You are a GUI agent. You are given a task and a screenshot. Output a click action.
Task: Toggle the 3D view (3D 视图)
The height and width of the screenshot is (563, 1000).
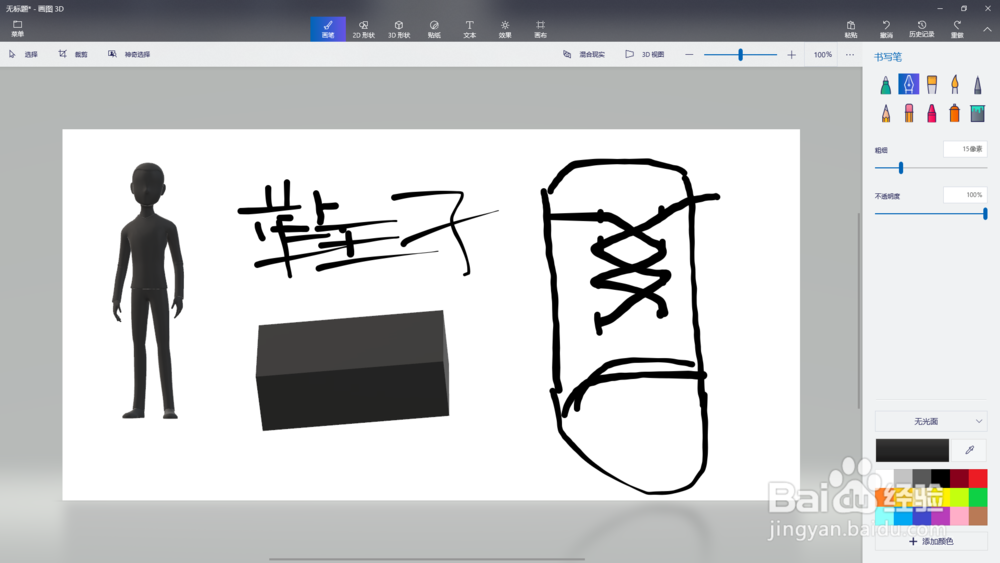[x=645, y=54]
